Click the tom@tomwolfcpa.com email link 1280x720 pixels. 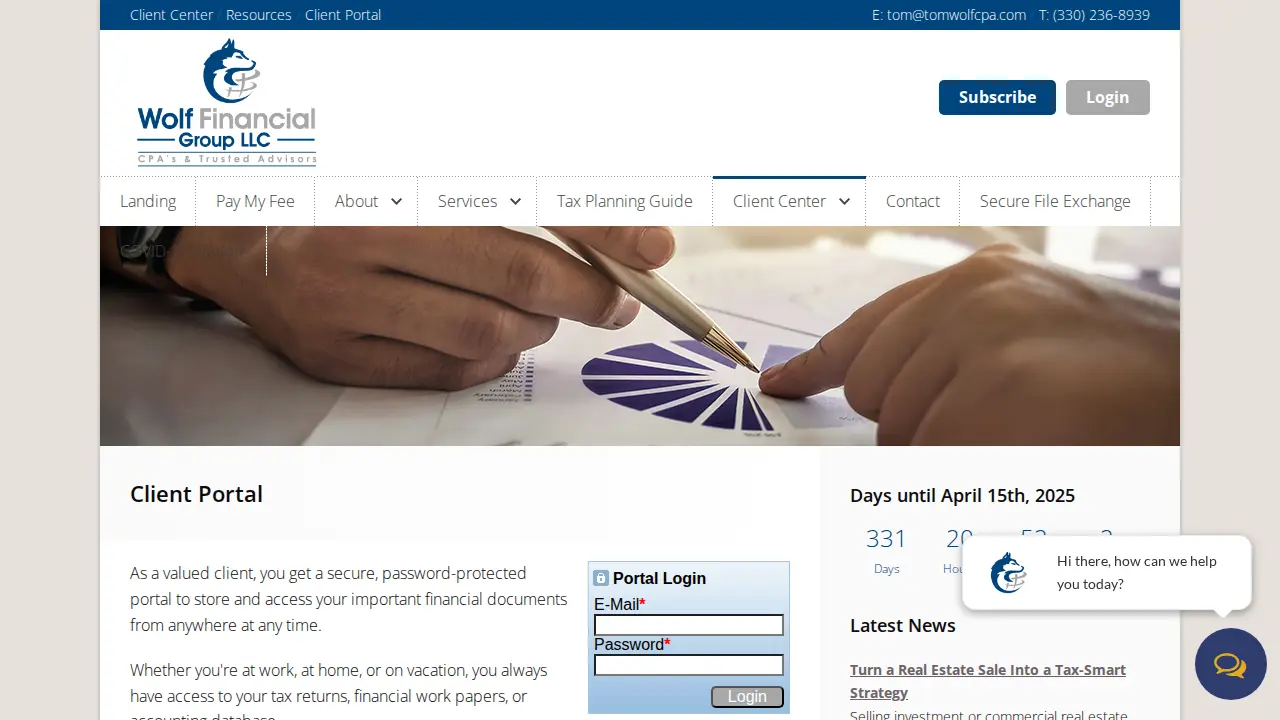pyautogui.click(x=956, y=15)
